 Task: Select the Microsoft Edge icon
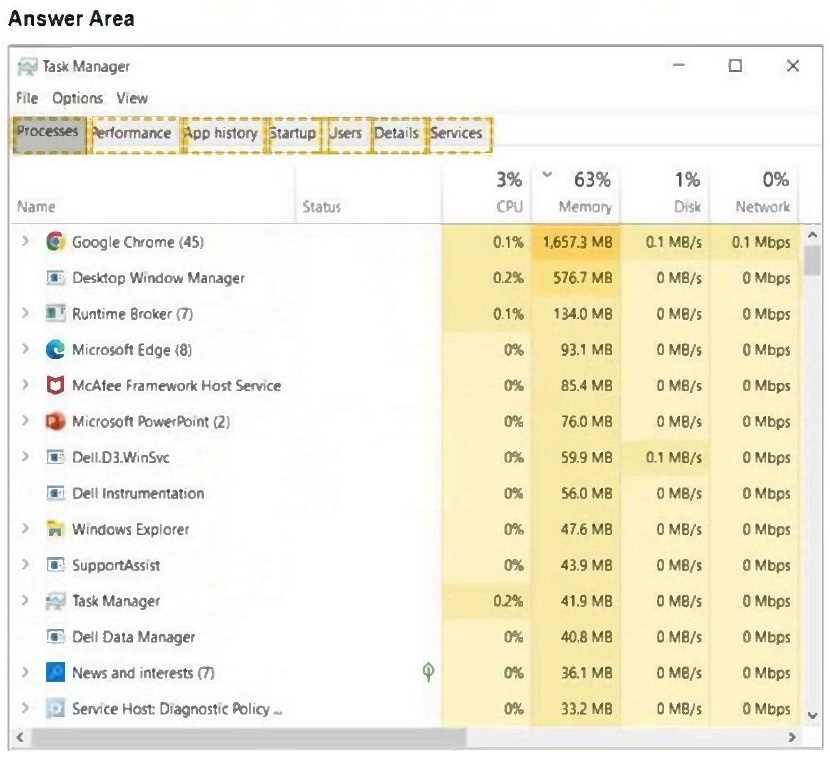pos(56,350)
